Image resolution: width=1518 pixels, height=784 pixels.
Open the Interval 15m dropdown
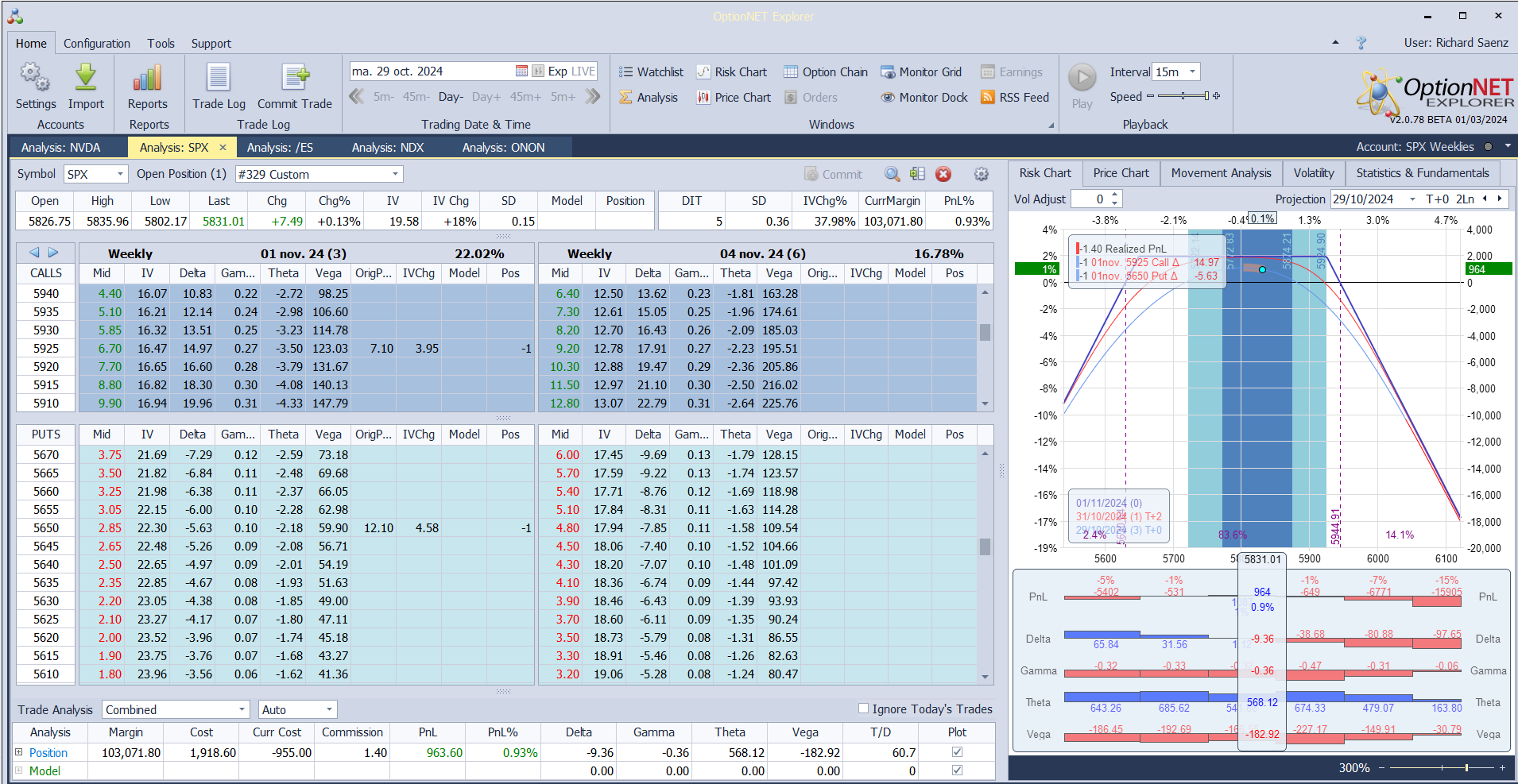pos(1192,72)
